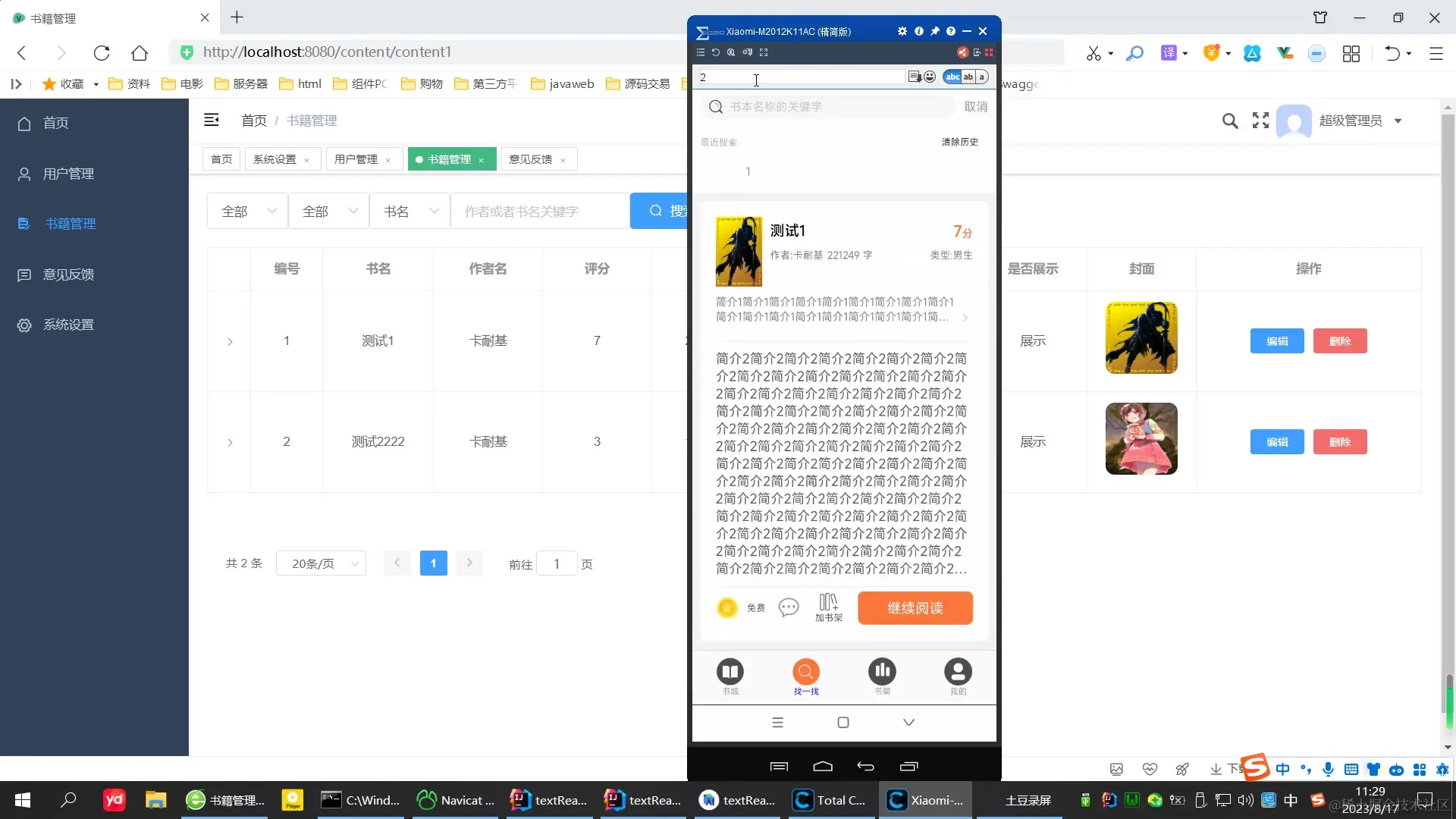Tap the 我的 profile icon

click(958, 672)
